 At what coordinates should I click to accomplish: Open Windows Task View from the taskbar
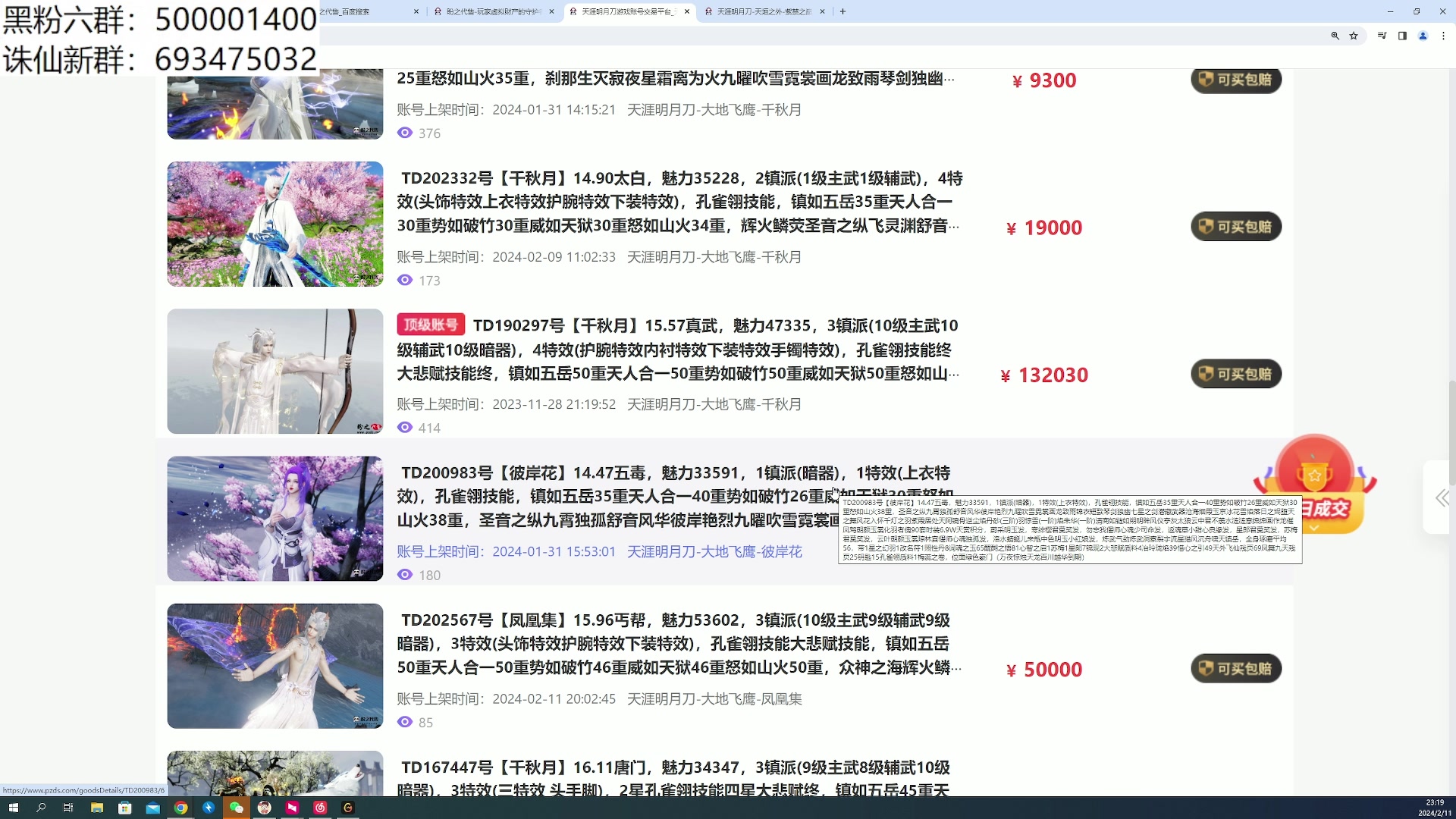click(68, 808)
